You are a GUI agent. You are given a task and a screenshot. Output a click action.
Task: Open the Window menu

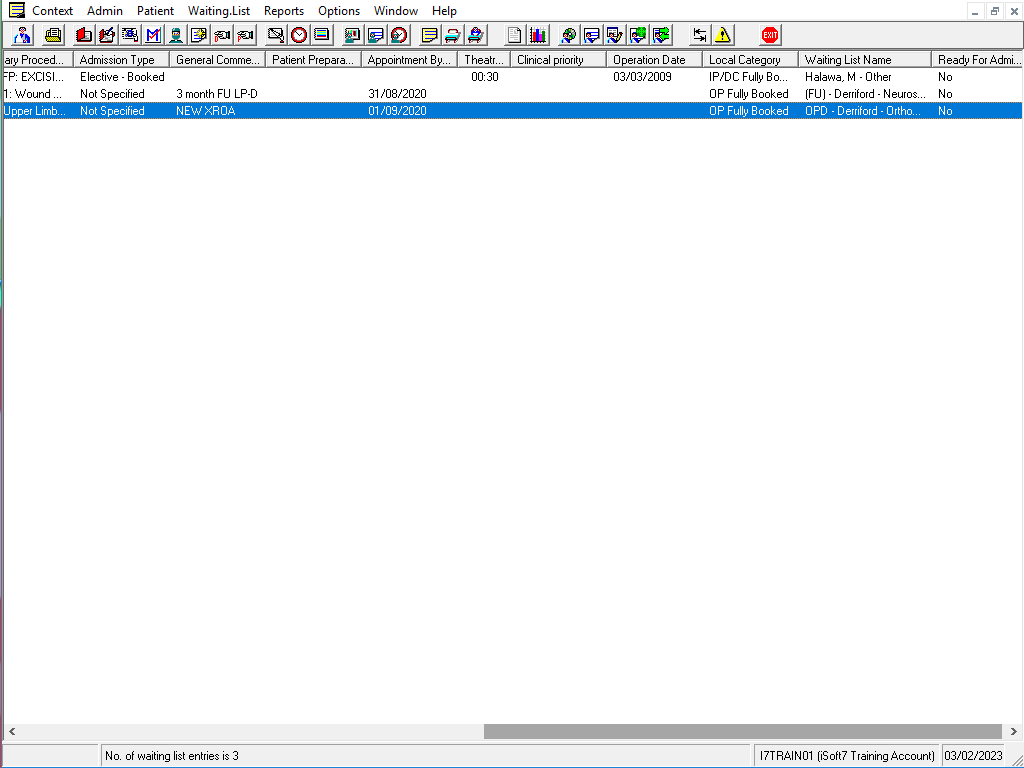click(396, 11)
